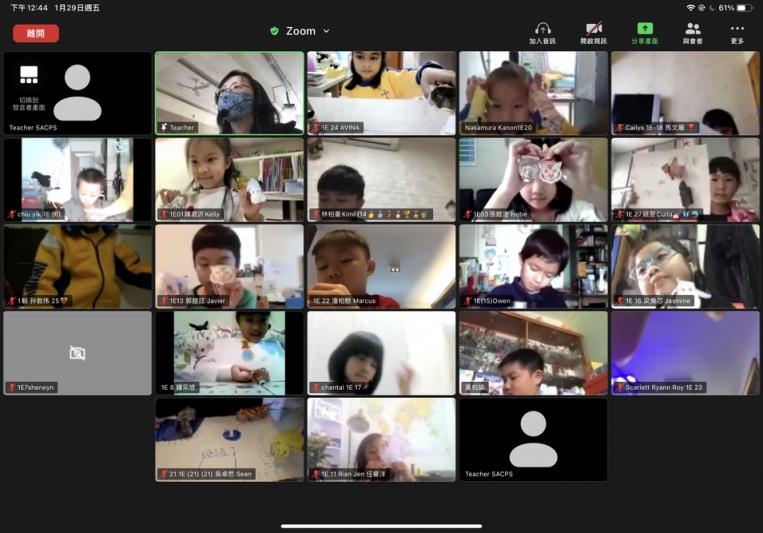This screenshot has height=533, width=763.
Task: Select the 1E 24 AVINA video tile
Action: point(381,92)
